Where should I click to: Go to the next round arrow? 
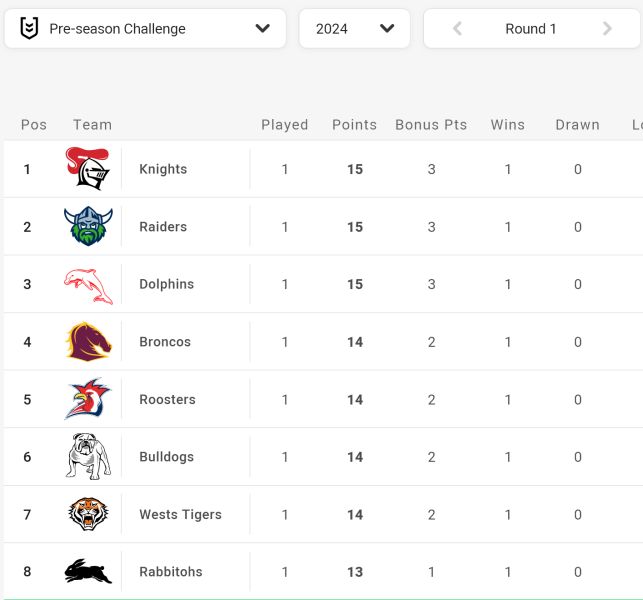click(x=607, y=29)
